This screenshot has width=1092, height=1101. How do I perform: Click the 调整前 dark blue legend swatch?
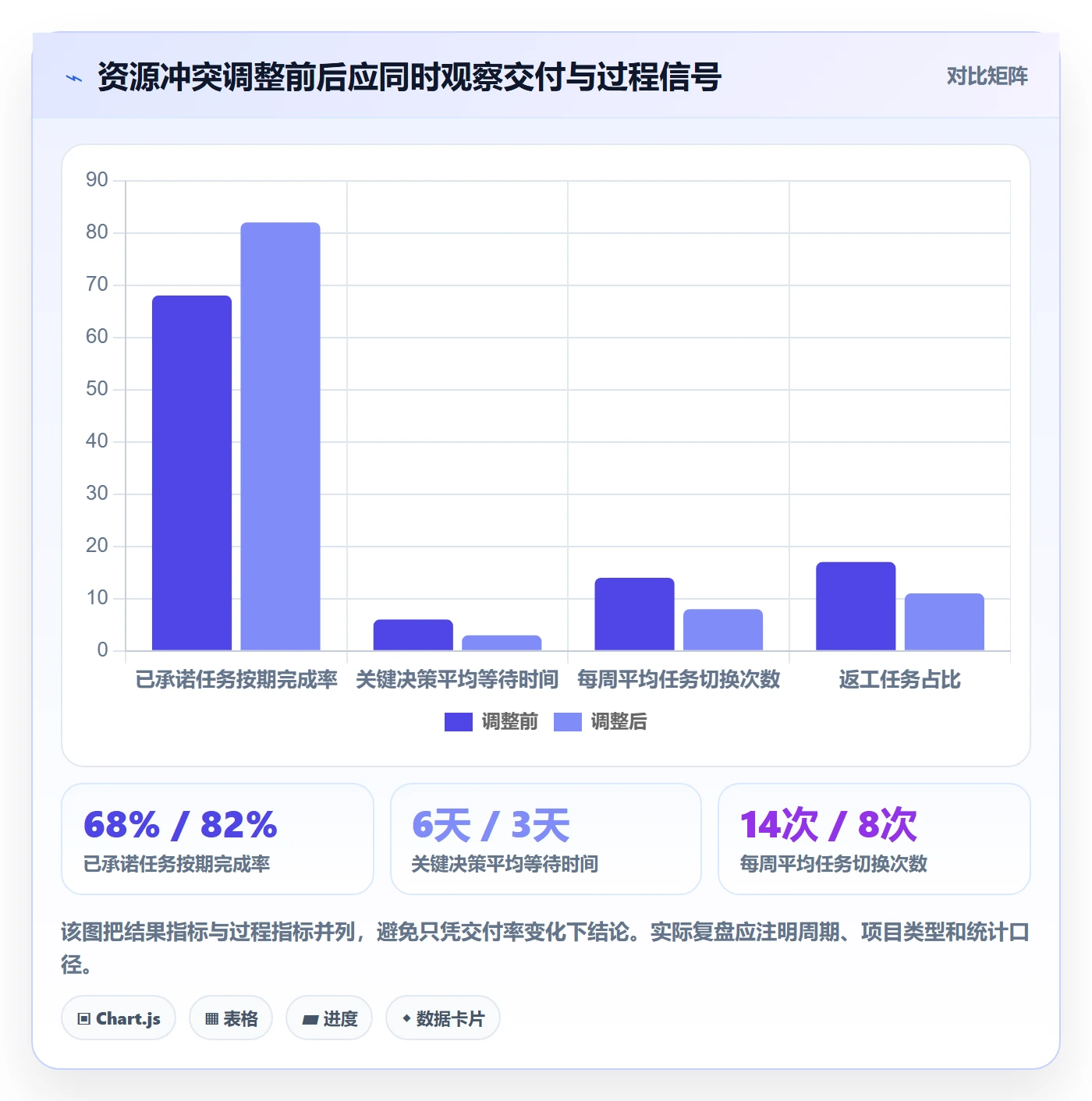(459, 722)
